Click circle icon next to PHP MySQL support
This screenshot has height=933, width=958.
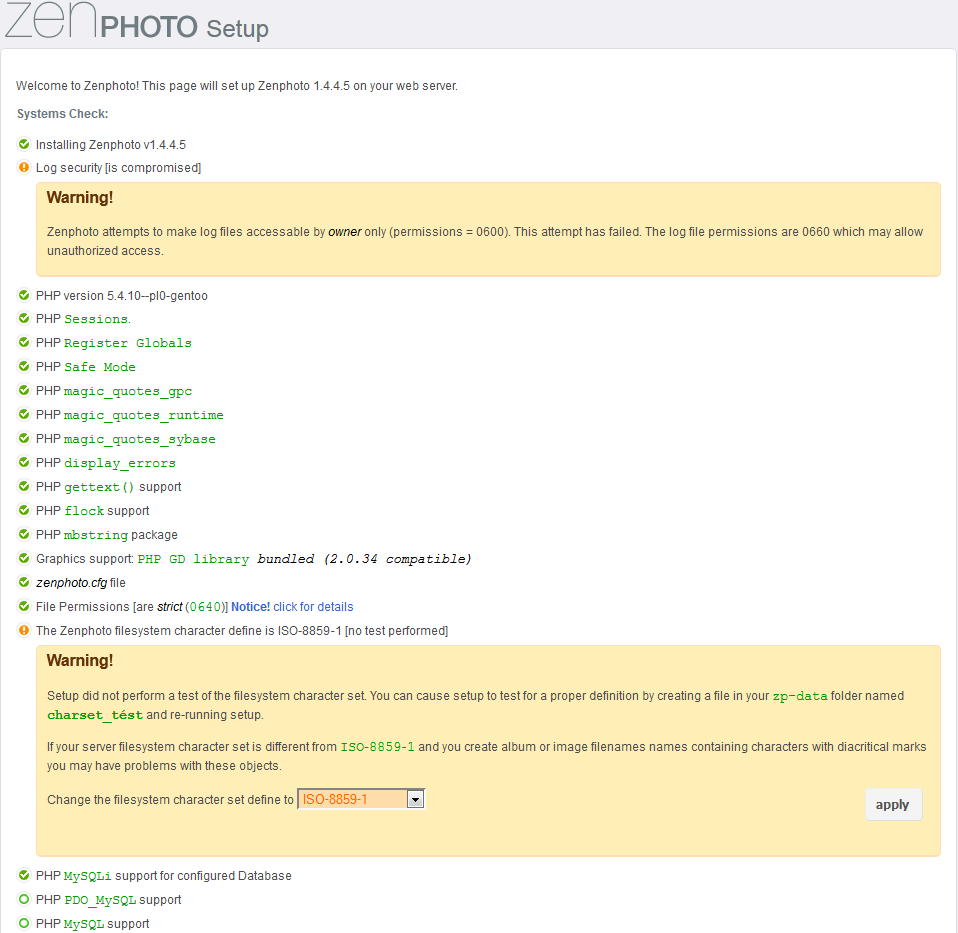pyautogui.click(x=24, y=923)
